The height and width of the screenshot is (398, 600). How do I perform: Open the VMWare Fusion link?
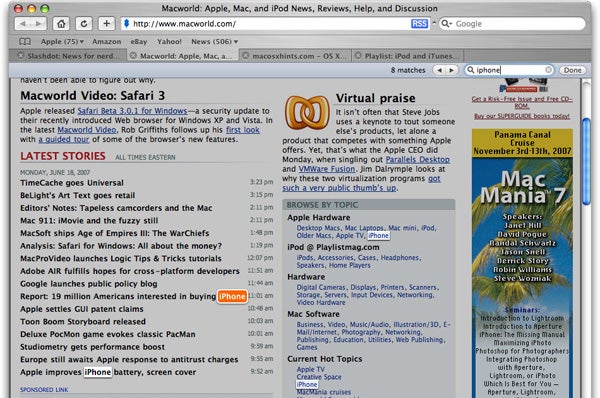[x=327, y=169]
